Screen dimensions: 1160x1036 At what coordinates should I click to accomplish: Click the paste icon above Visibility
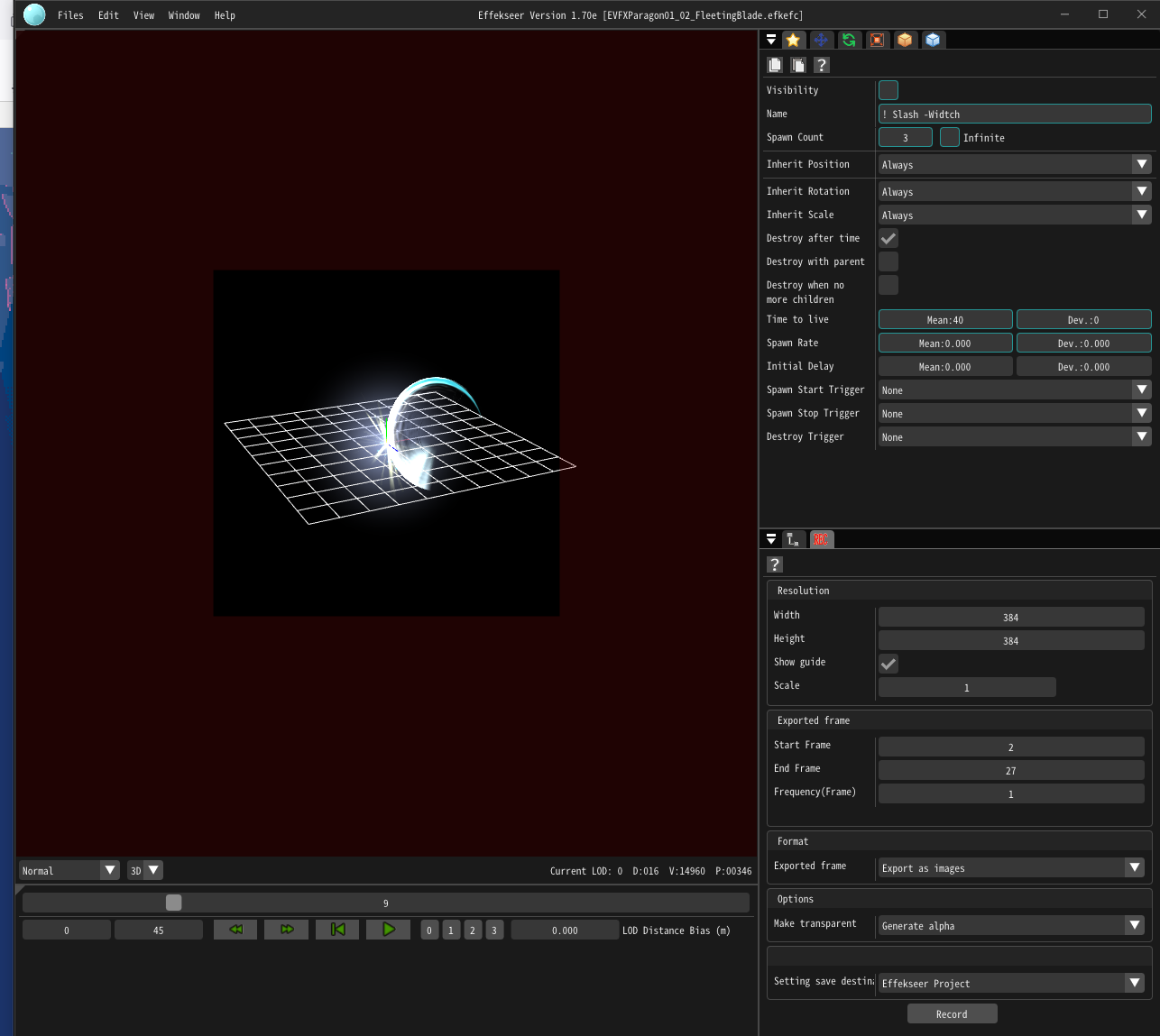[x=798, y=65]
